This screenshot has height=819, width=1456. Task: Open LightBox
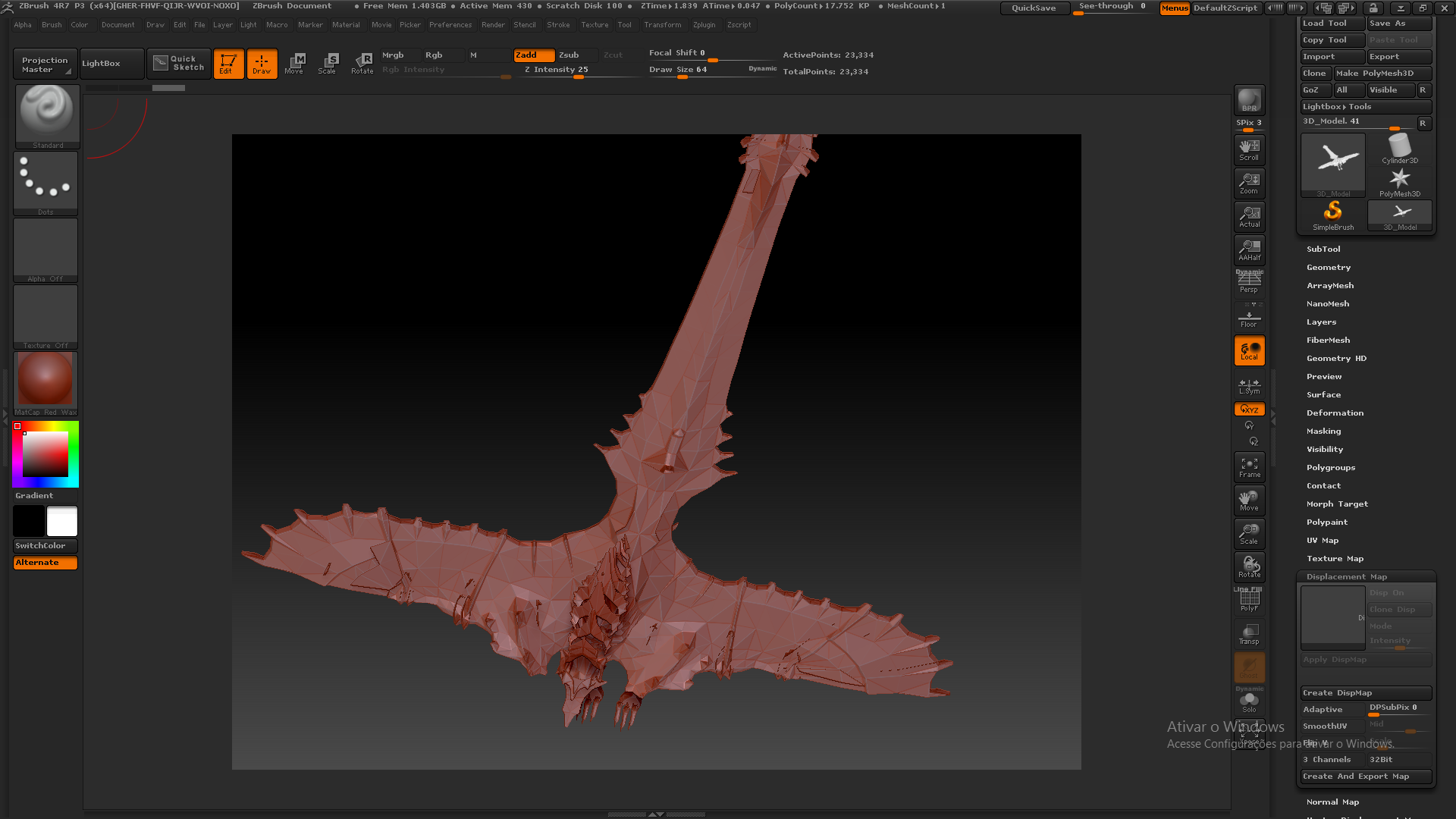pos(111,64)
